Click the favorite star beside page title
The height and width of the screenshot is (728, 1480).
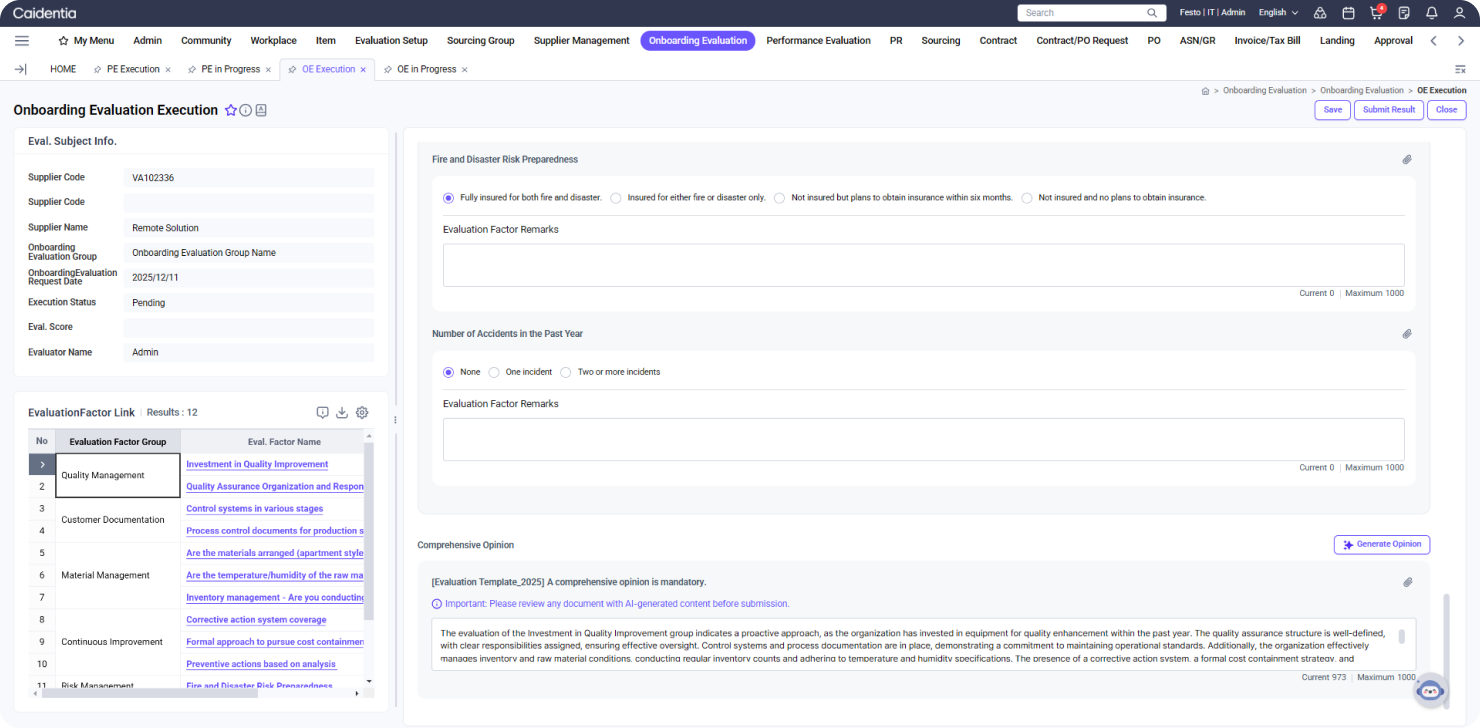(x=231, y=110)
